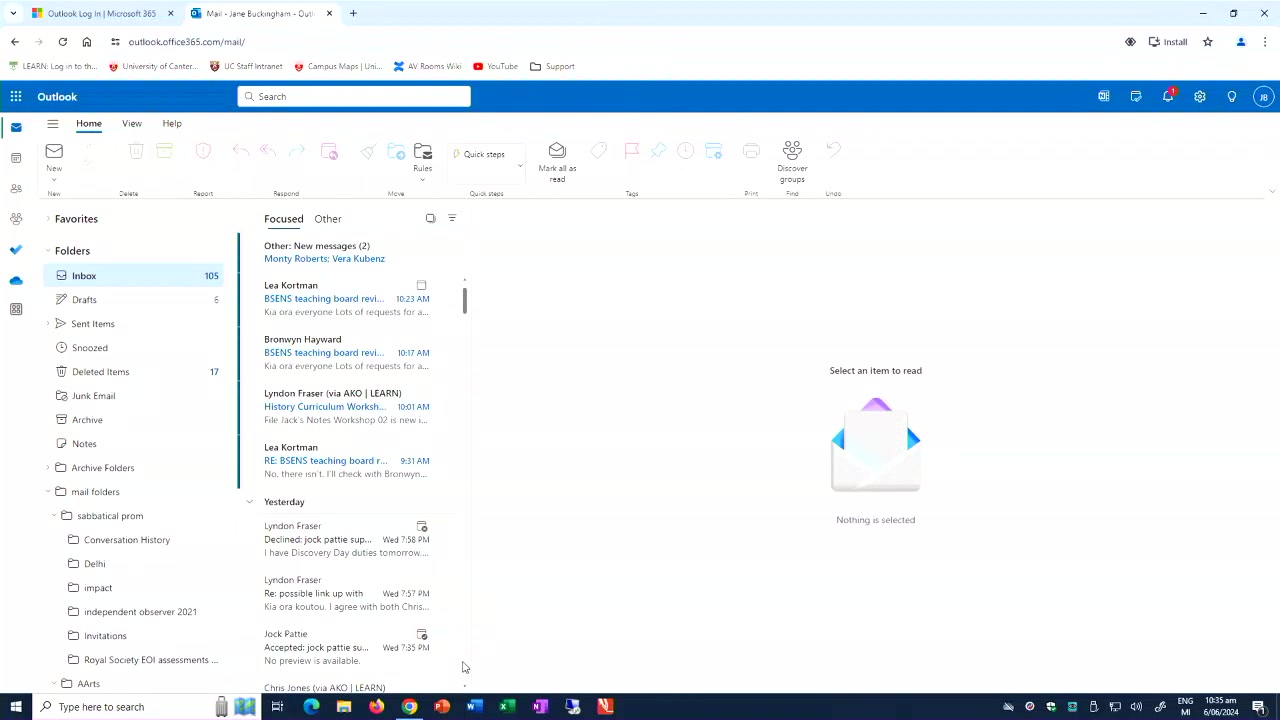Expand the Favorites folder group
The height and width of the screenshot is (720, 1280).
[x=48, y=219]
